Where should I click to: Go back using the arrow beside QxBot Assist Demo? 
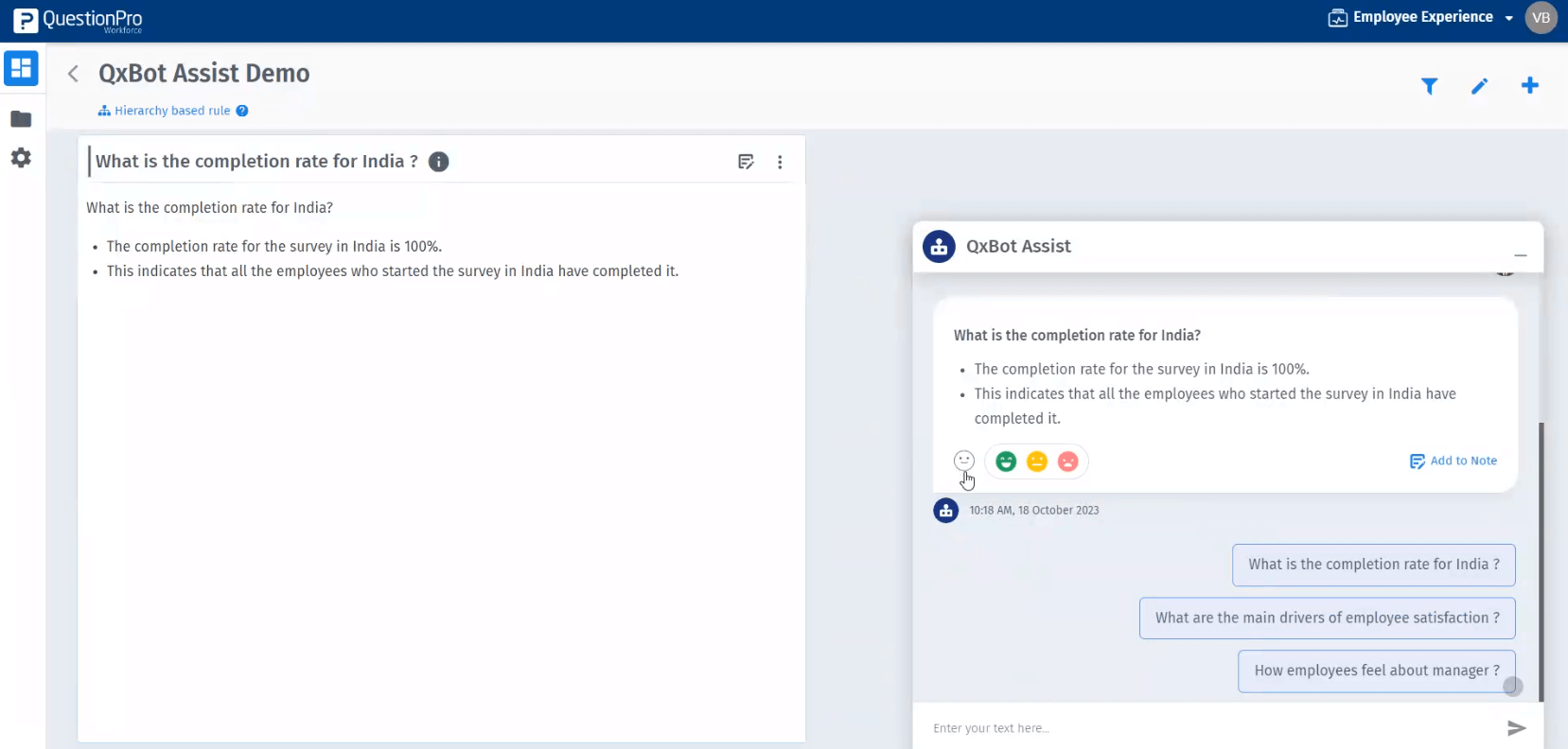coord(73,74)
